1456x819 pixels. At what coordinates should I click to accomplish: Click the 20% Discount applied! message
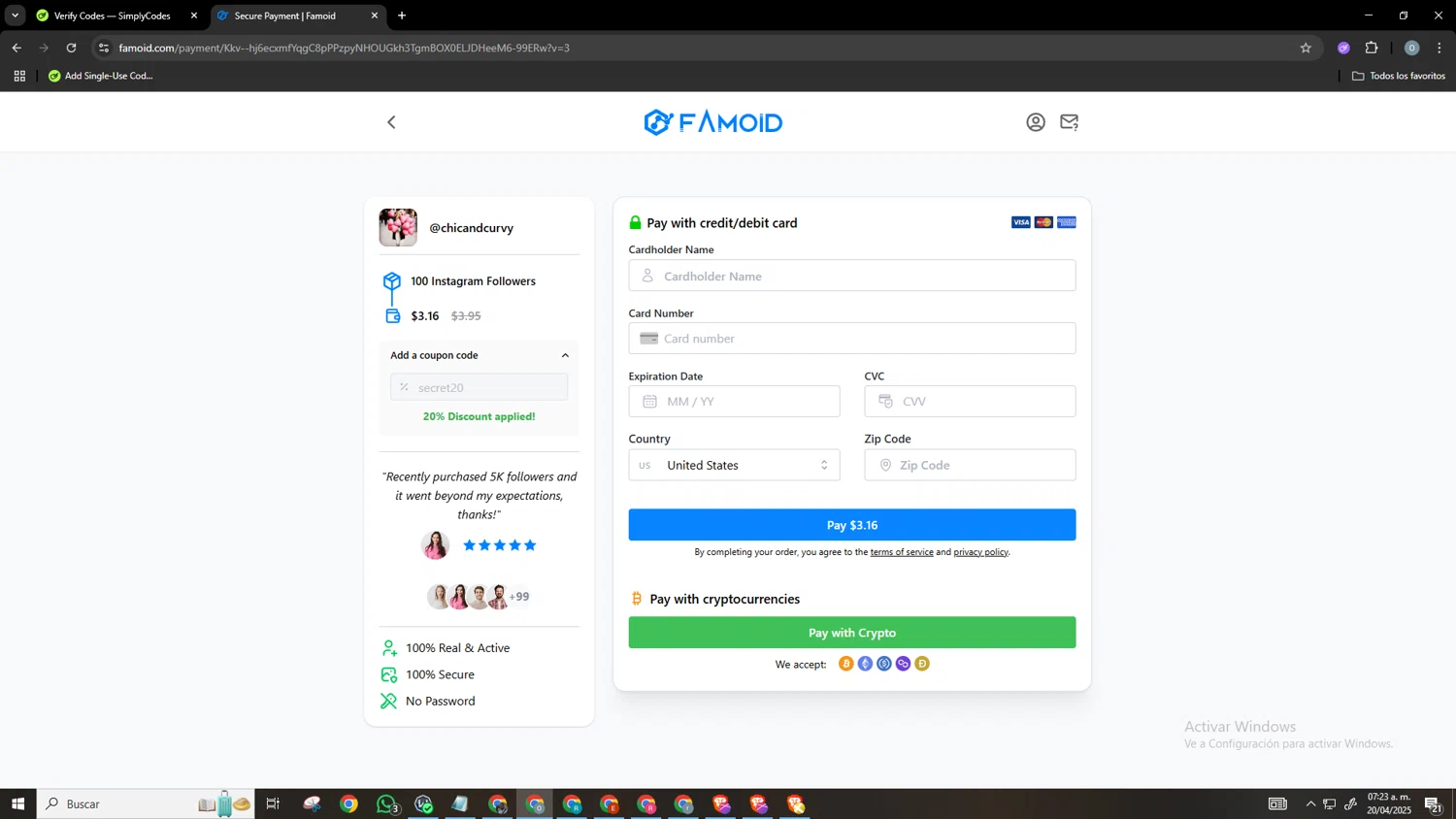pos(479,416)
